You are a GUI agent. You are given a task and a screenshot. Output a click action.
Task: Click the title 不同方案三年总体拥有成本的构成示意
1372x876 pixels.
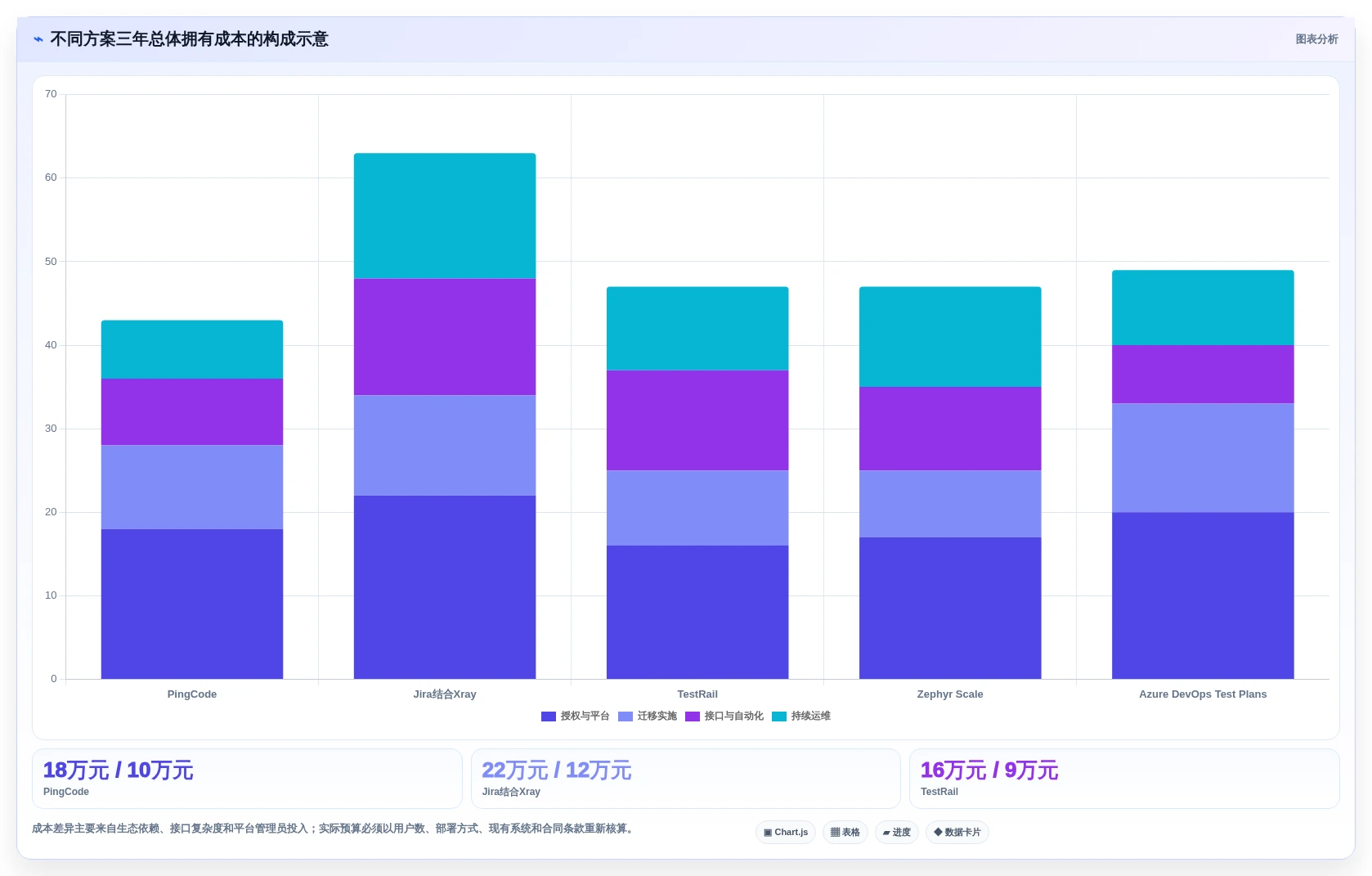189,39
